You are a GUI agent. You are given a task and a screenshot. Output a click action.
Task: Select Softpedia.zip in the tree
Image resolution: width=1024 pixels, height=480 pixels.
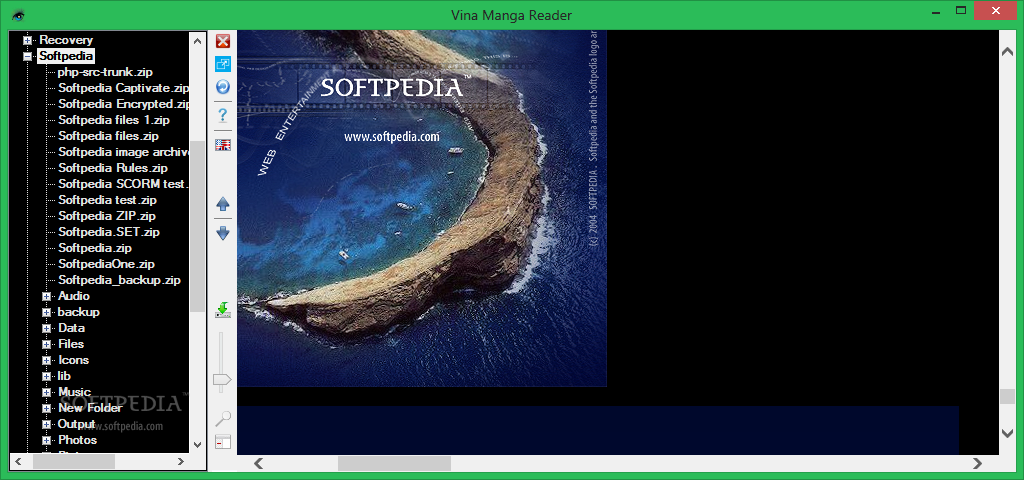tap(95, 248)
